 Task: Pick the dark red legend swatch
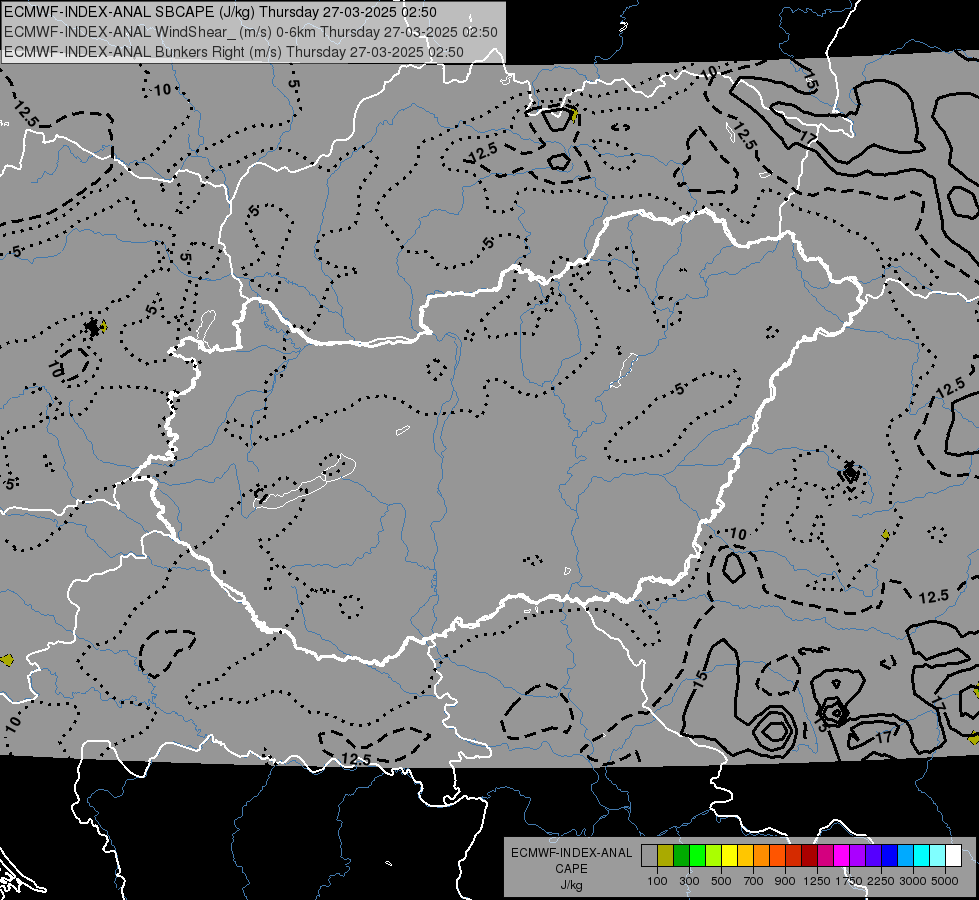[810, 855]
